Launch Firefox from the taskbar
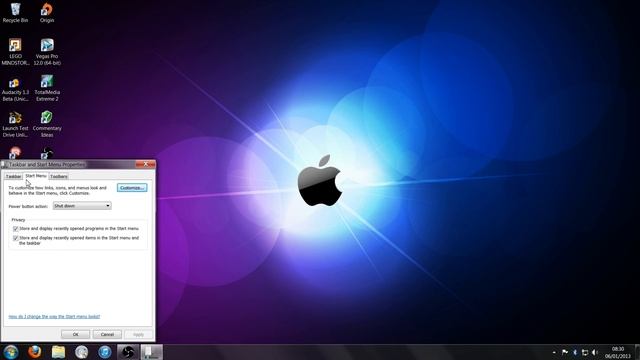The height and width of the screenshot is (360, 640). (35, 352)
